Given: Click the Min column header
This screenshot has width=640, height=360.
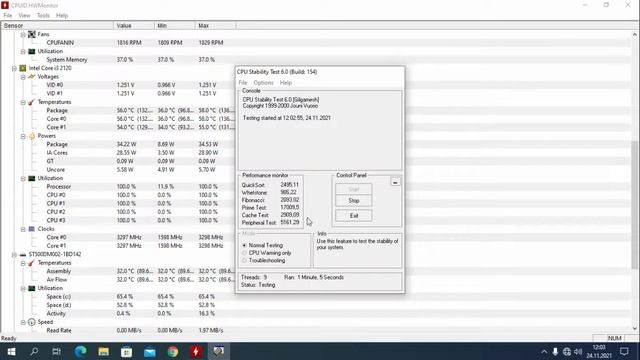Looking at the screenshot, I should point(175,26).
